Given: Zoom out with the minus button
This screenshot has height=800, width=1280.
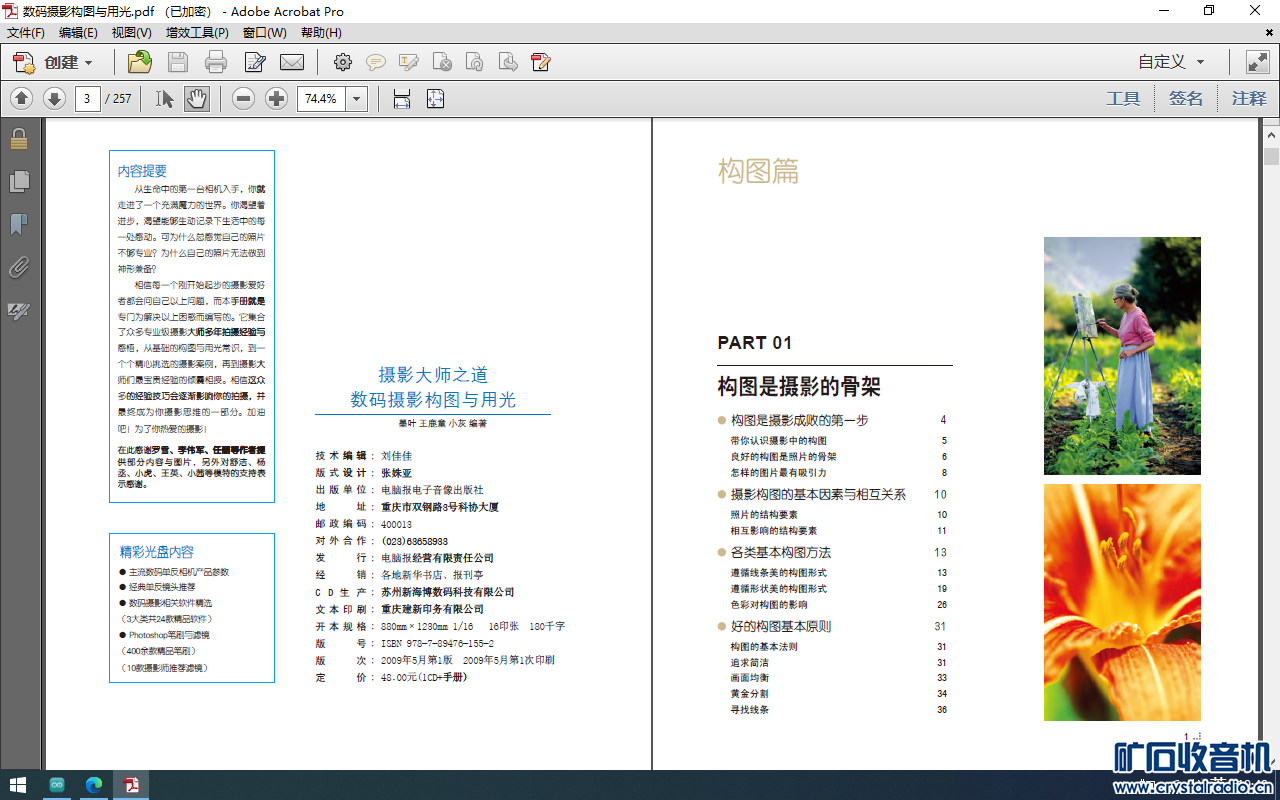Looking at the screenshot, I should pyautogui.click(x=244, y=98).
